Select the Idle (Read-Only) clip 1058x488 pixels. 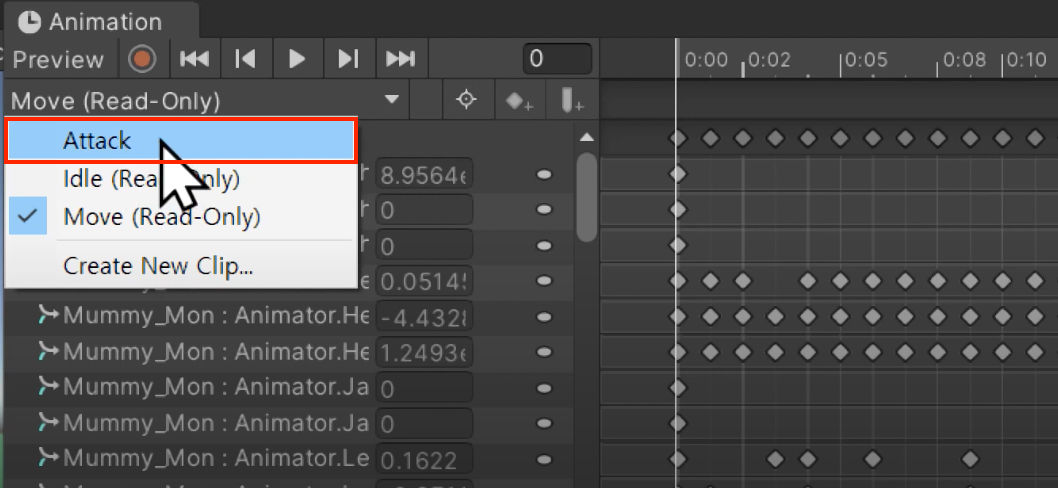pos(181,179)
